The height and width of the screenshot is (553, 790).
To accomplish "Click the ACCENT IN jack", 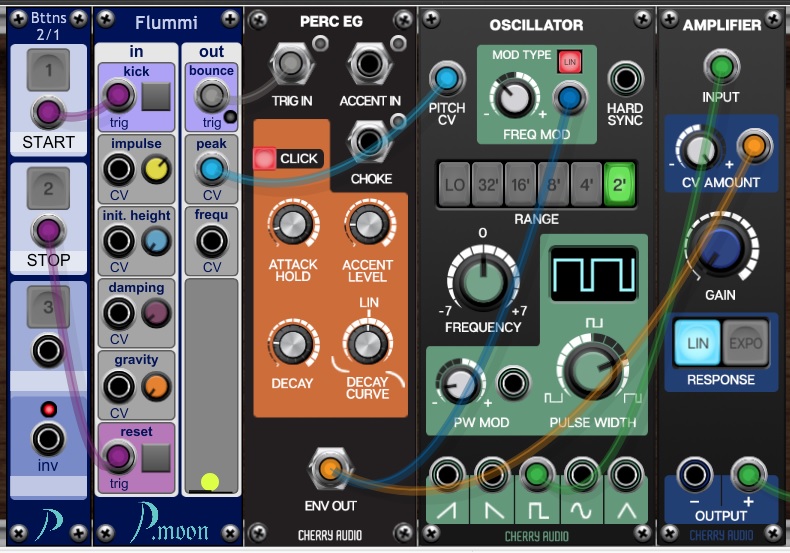I will tap(369, 66).
